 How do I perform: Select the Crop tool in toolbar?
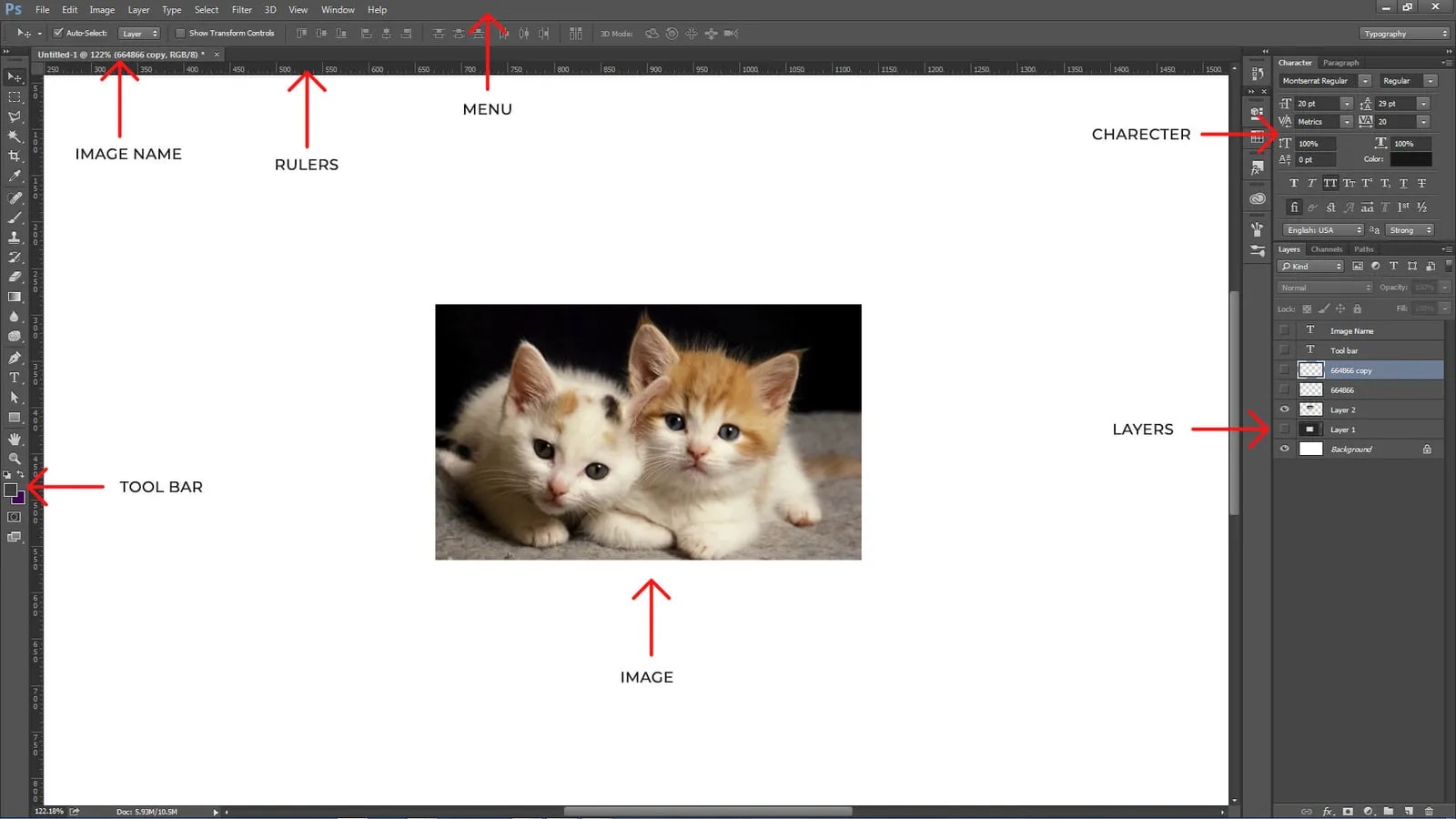click(15, 157)
